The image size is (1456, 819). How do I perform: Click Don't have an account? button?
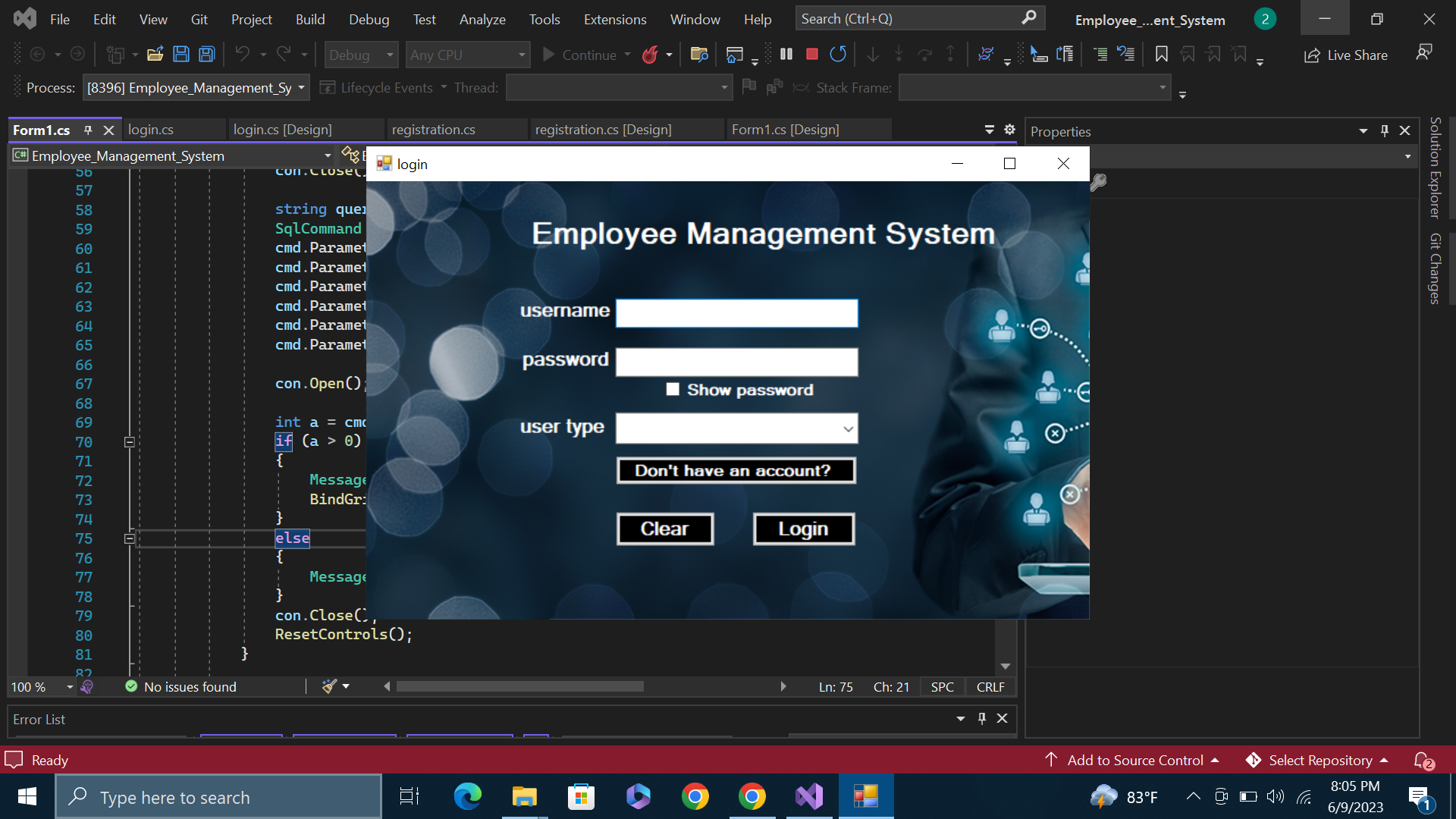tap(735, 470)
